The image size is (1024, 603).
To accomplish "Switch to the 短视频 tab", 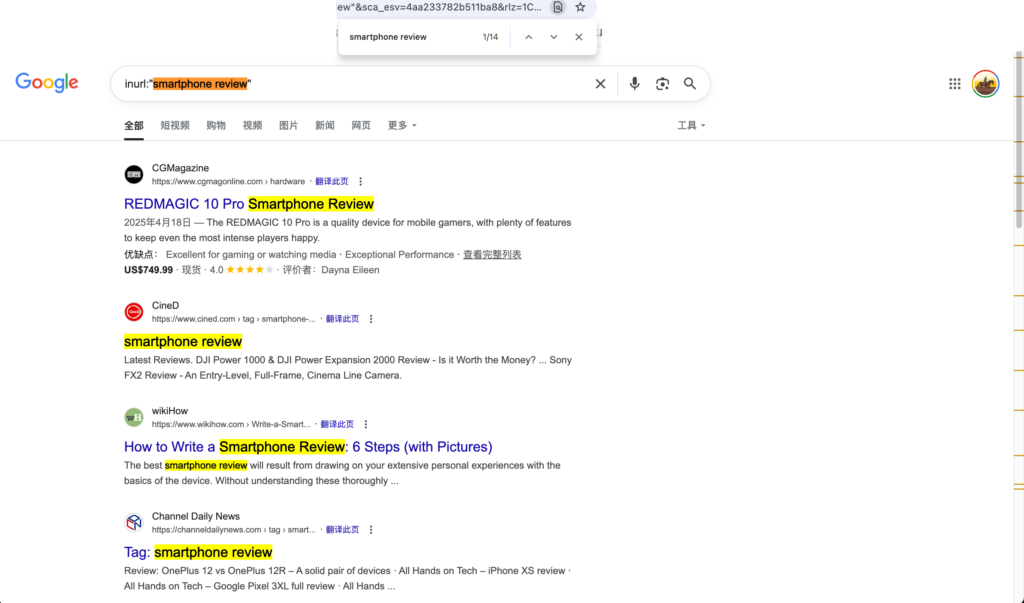I will click(175, 125).
